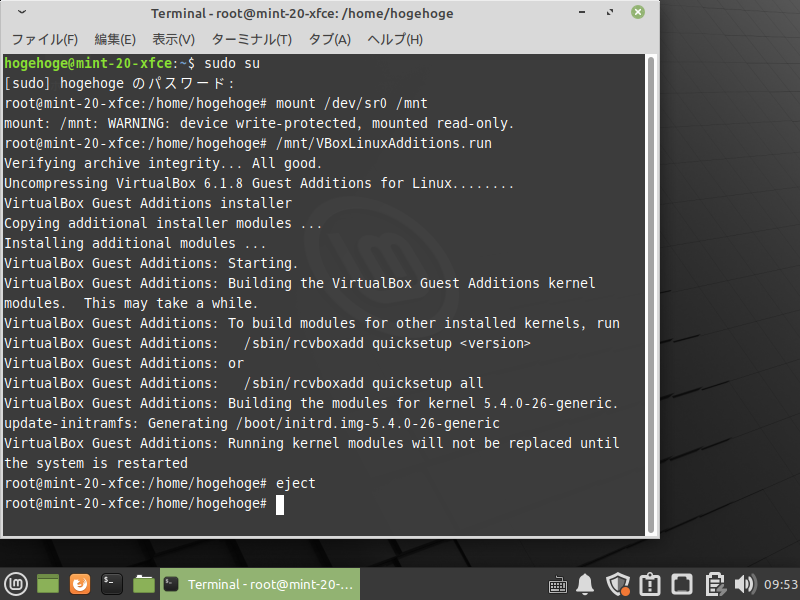The height and width of the screenshot is (600, 800).
Task: Click 'mount /dev/sr0 /mnt' command text
Action: click(x=352, y=103)
